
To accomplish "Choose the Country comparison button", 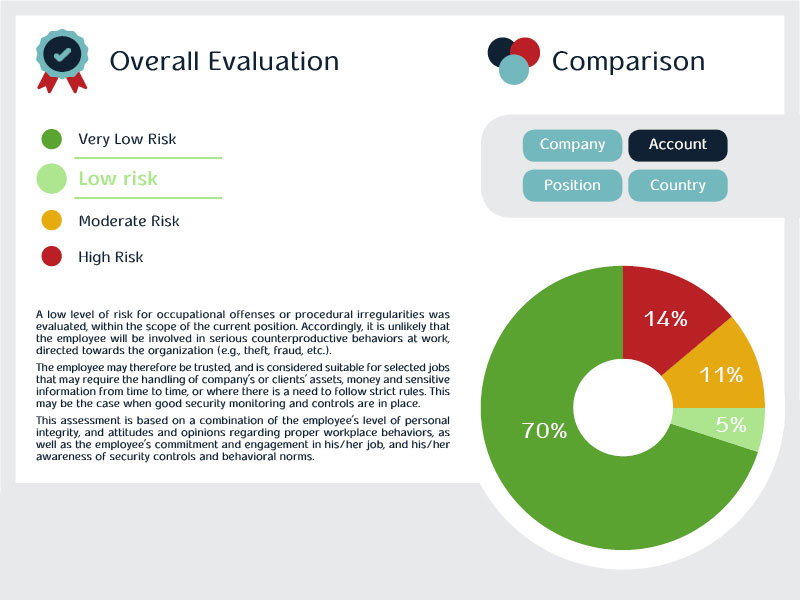I will 677,185.
